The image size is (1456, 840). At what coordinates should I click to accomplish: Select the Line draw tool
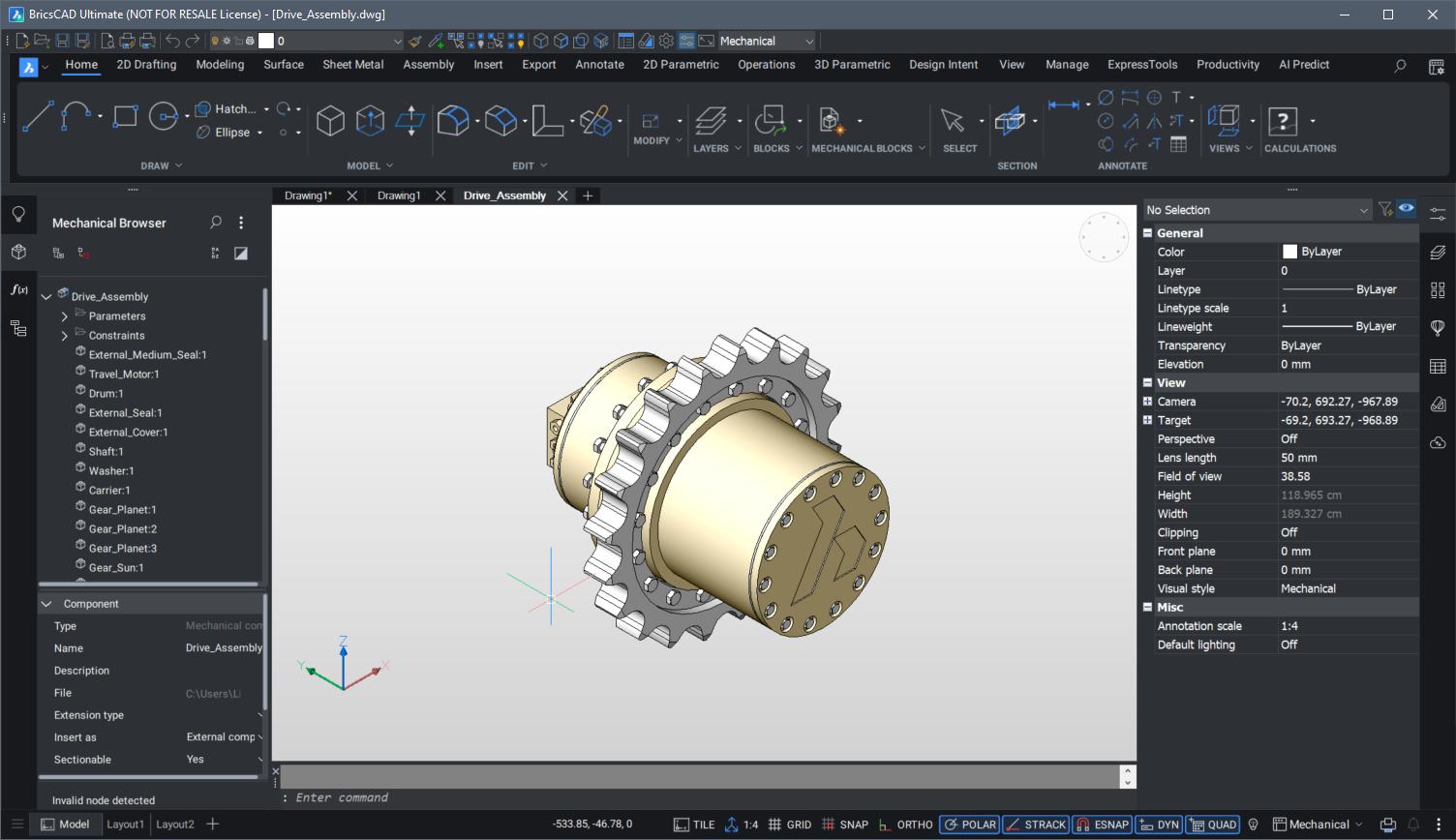click(x=38, y=116)
